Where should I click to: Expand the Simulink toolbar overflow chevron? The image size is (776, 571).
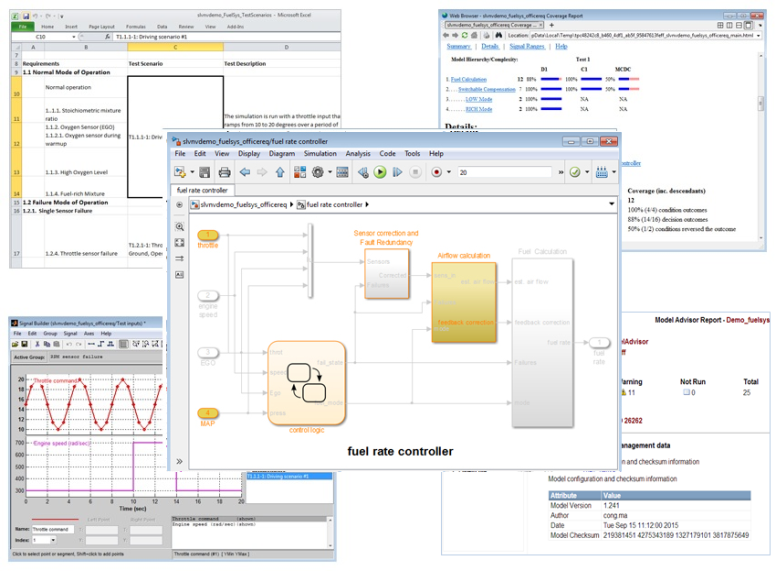point(561,172)
